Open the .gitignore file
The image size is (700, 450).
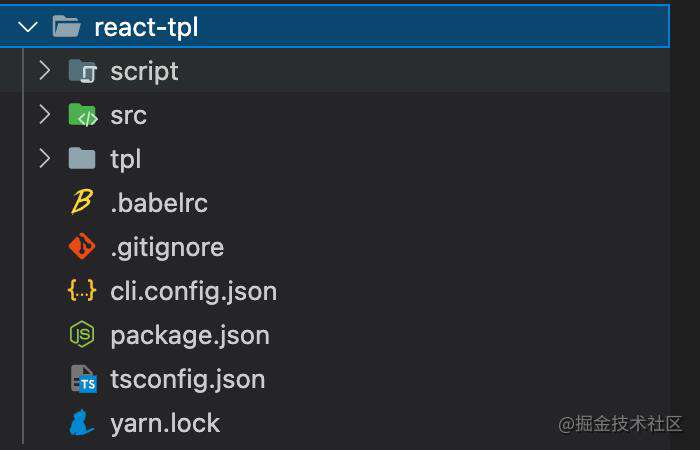coord(167,247)
